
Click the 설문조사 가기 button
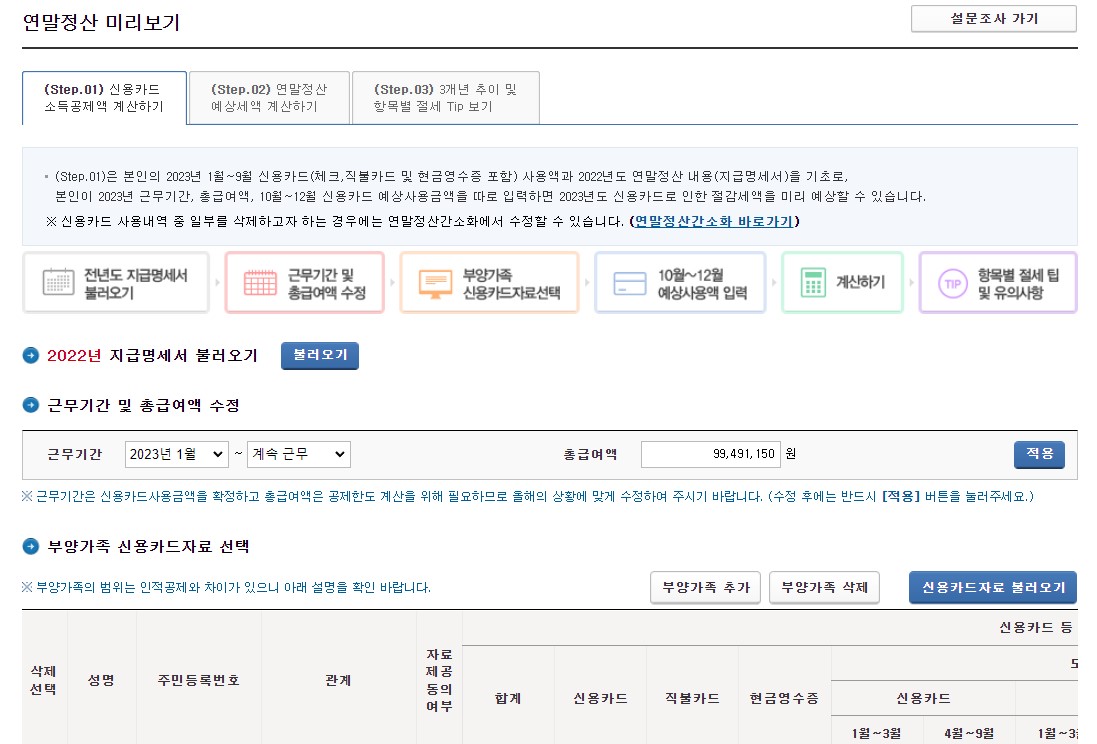point(993,19)
